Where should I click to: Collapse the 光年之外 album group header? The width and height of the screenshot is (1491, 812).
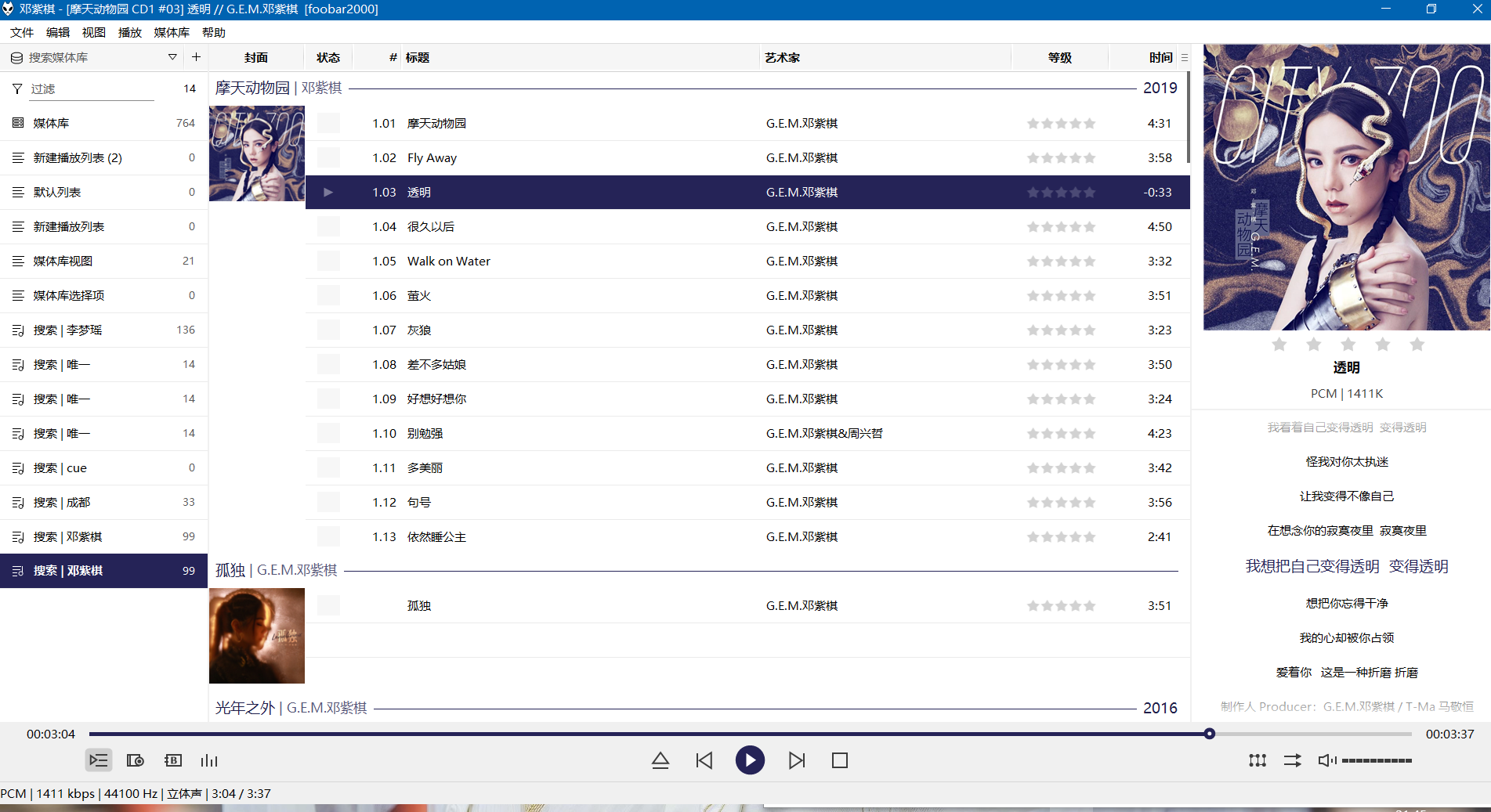click(697, 708)
